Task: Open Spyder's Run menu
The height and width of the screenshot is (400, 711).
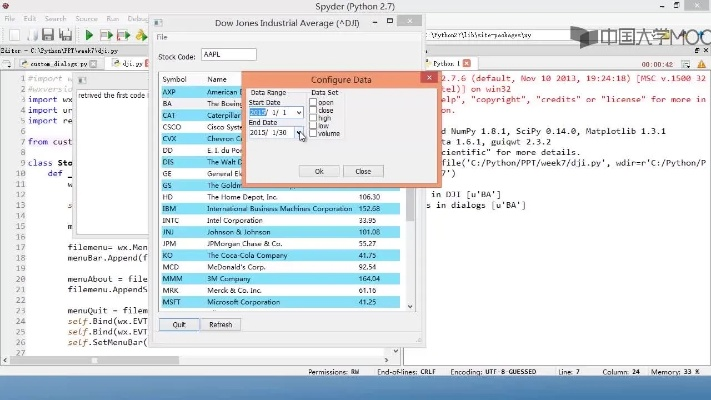Action: pos(112,19)
